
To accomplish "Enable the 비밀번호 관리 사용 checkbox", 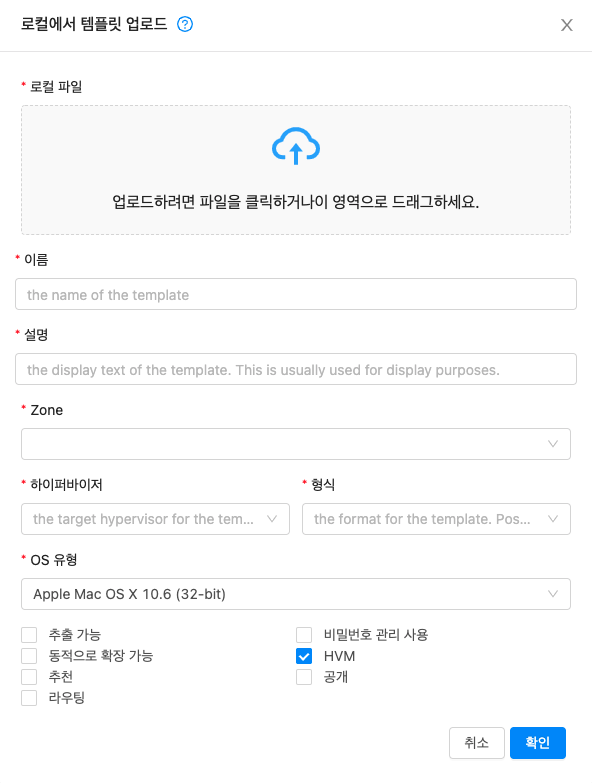I will pos(304,635).
